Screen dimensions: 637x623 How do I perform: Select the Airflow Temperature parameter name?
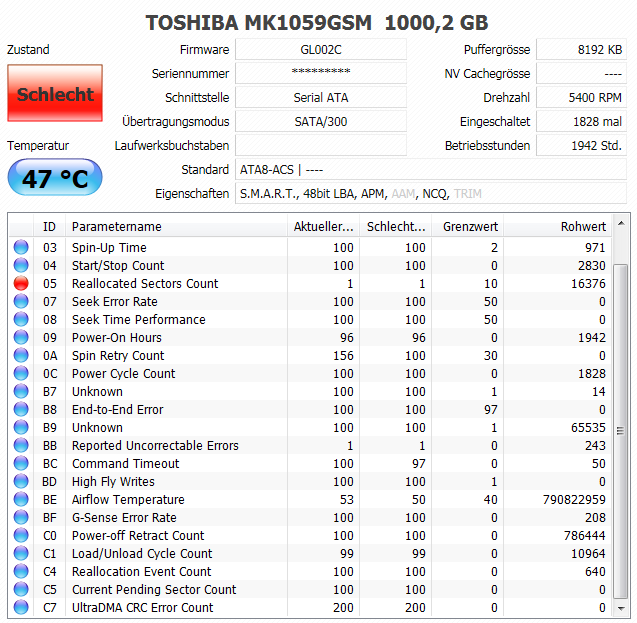128,500
